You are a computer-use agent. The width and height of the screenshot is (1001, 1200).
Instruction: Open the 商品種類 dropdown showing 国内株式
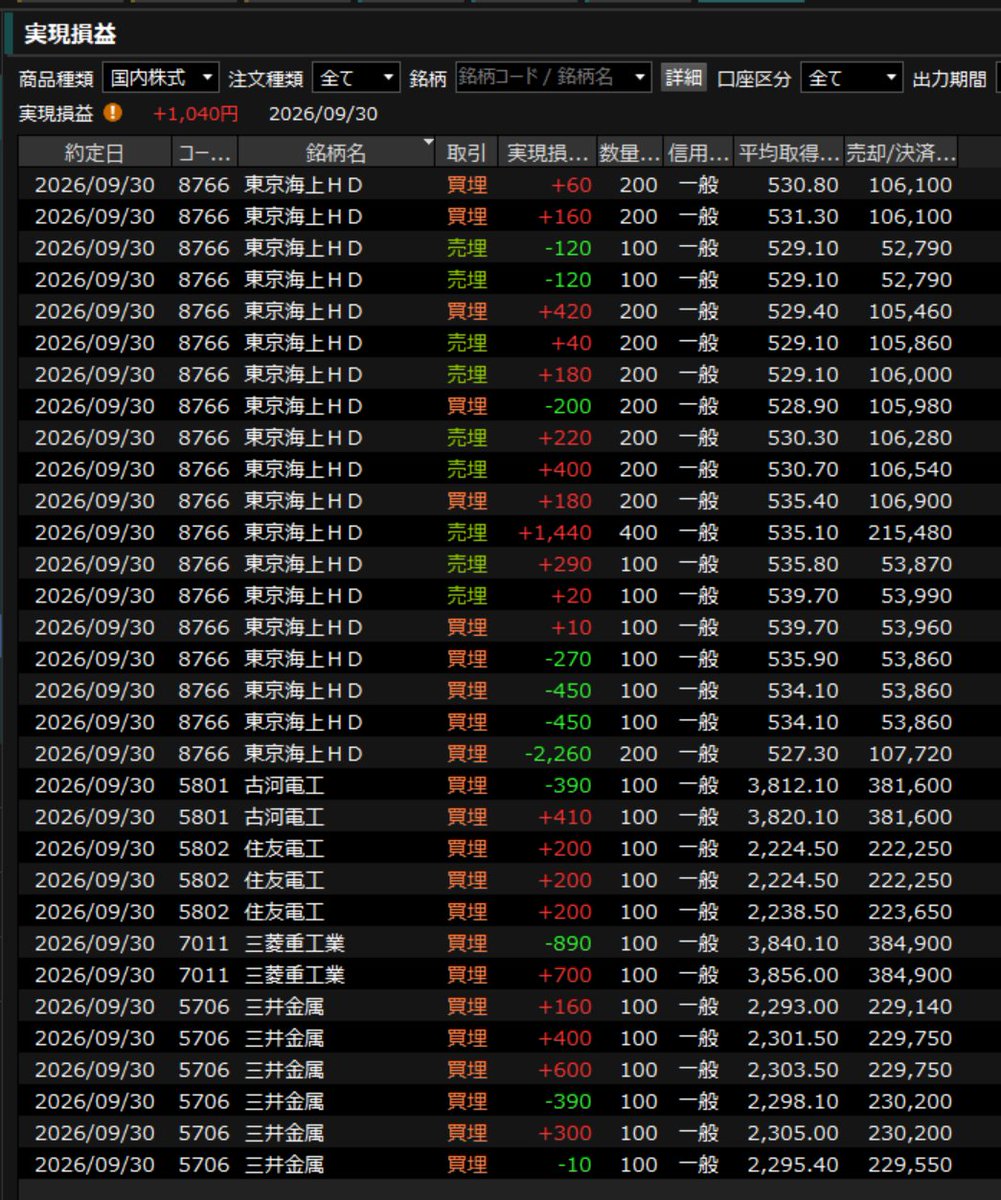pyautogui.click(x=161, y=78)
